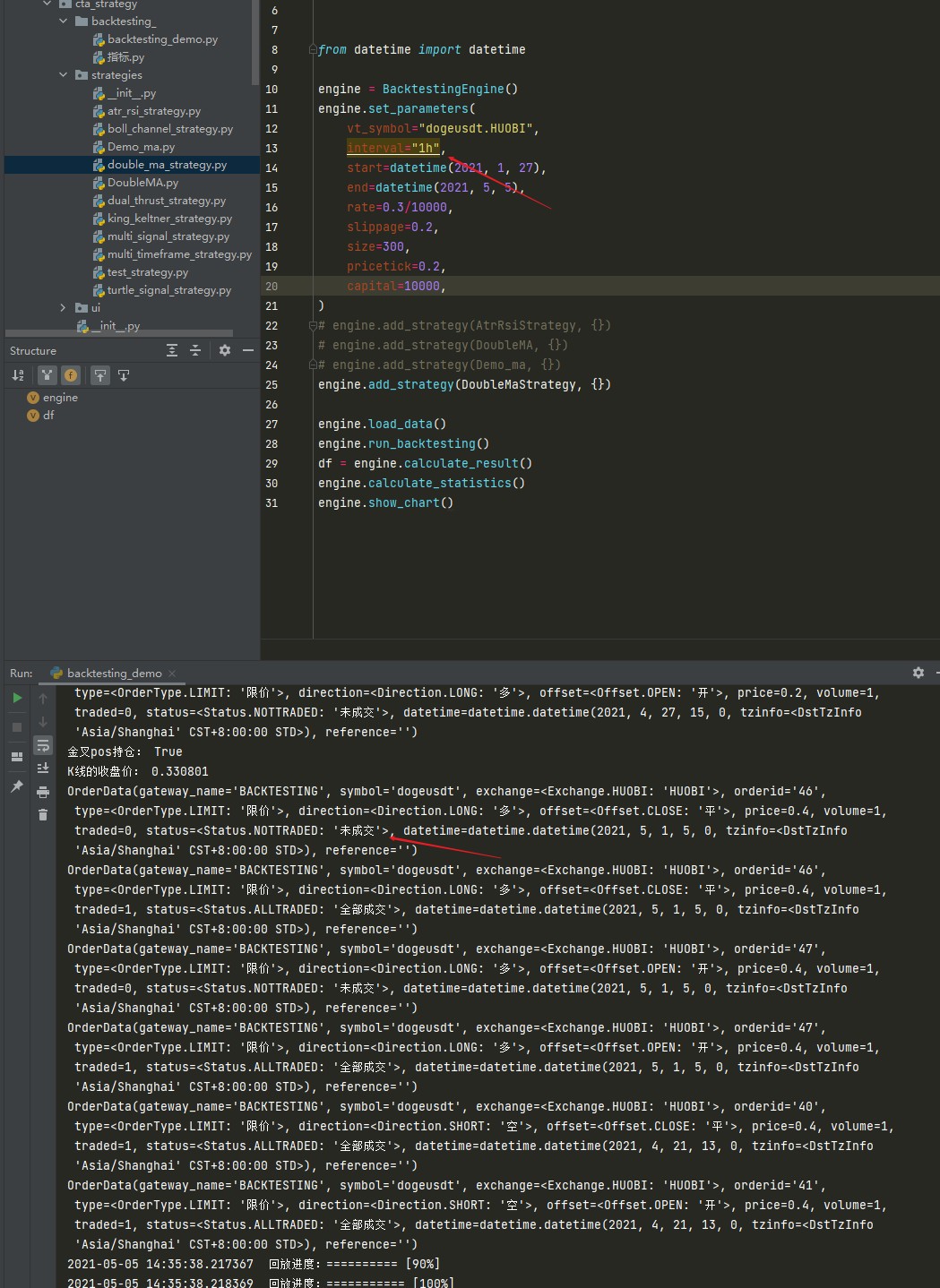
Task: Click the project tree horizontal scrollbar
Action: point(119,333)
